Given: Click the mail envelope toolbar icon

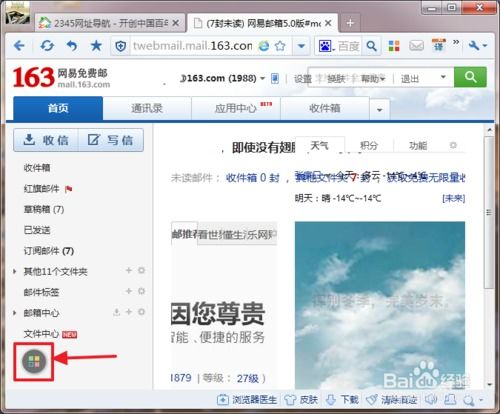Looking at the screenshot, I should click(x=416, y=46).
